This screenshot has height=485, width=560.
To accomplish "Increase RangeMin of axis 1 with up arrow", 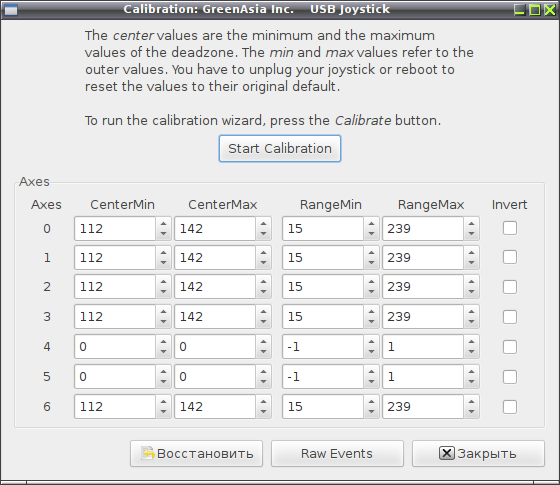I will click(371, 252).
